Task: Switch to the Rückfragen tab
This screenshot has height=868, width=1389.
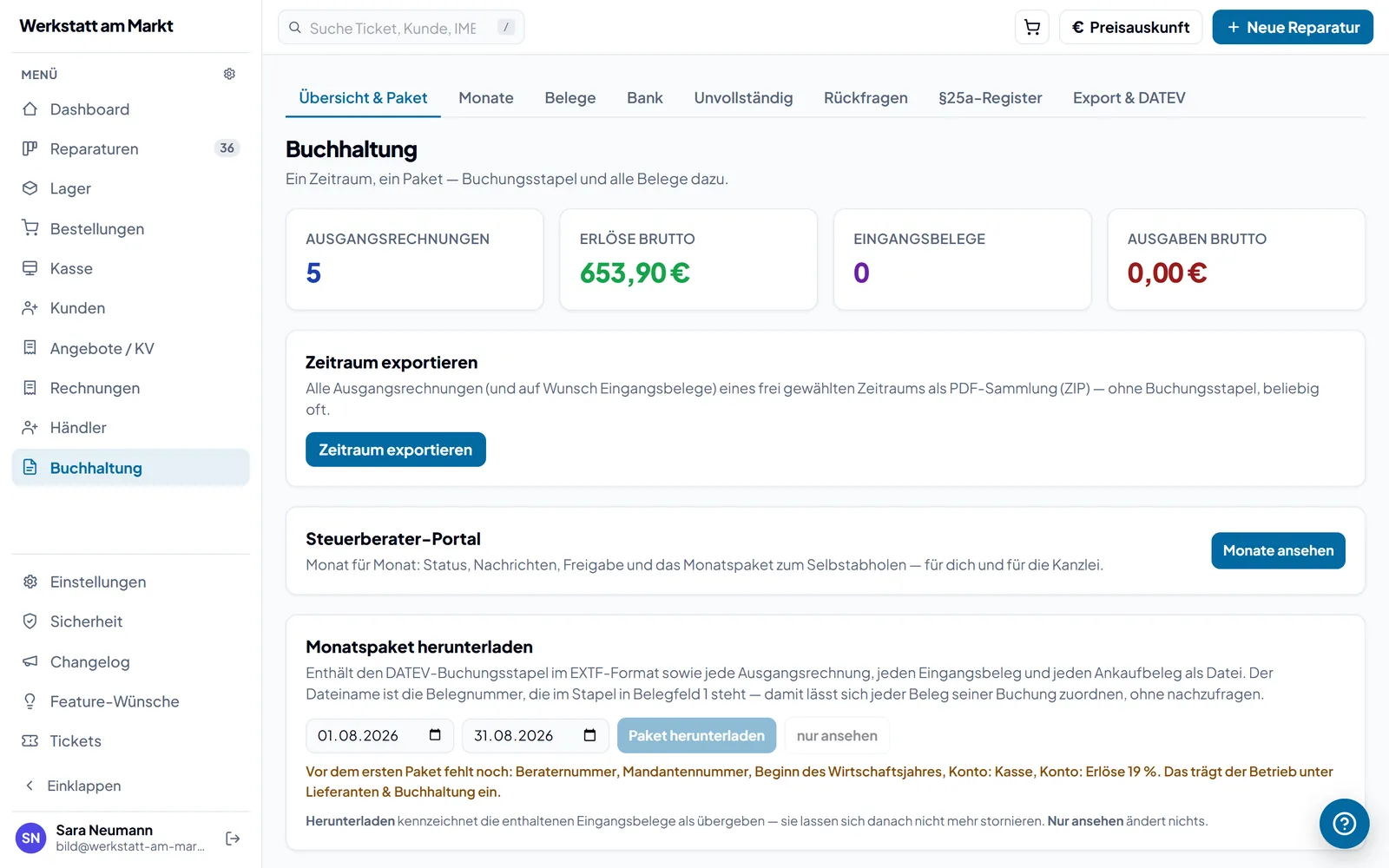Action: coord(866,98)
